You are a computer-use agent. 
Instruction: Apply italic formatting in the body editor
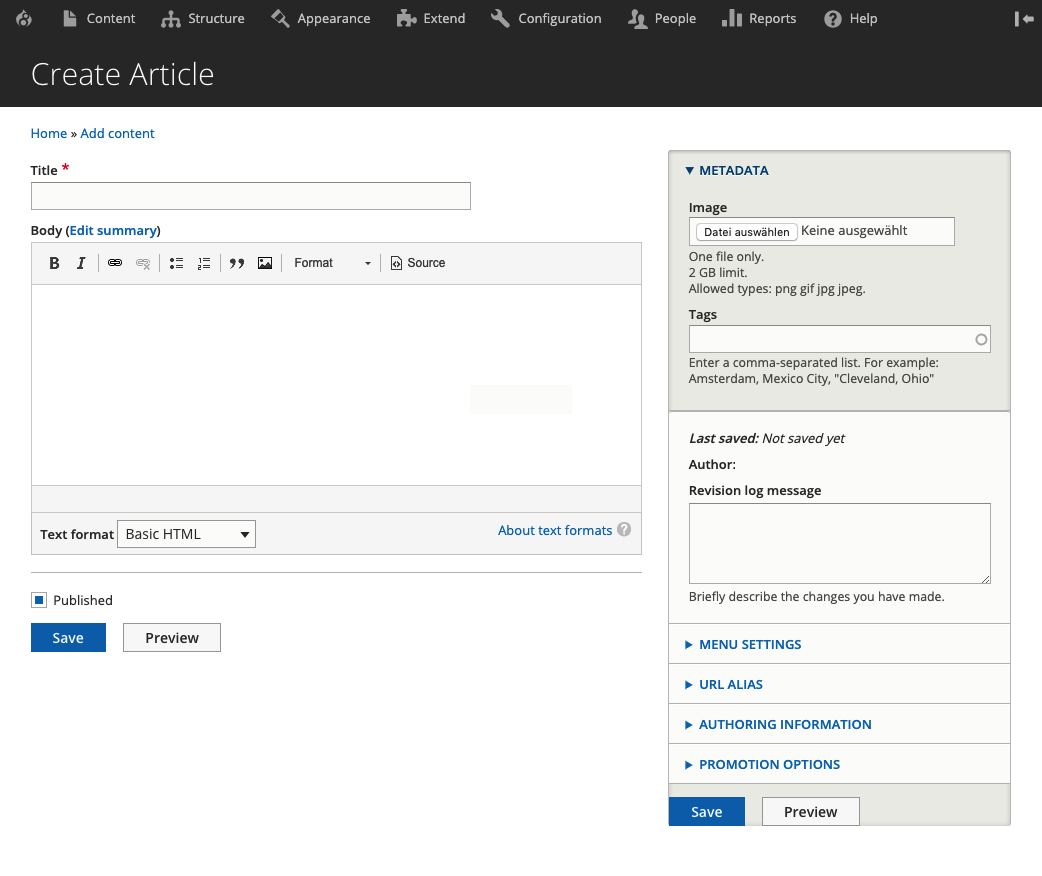(81, 262)
